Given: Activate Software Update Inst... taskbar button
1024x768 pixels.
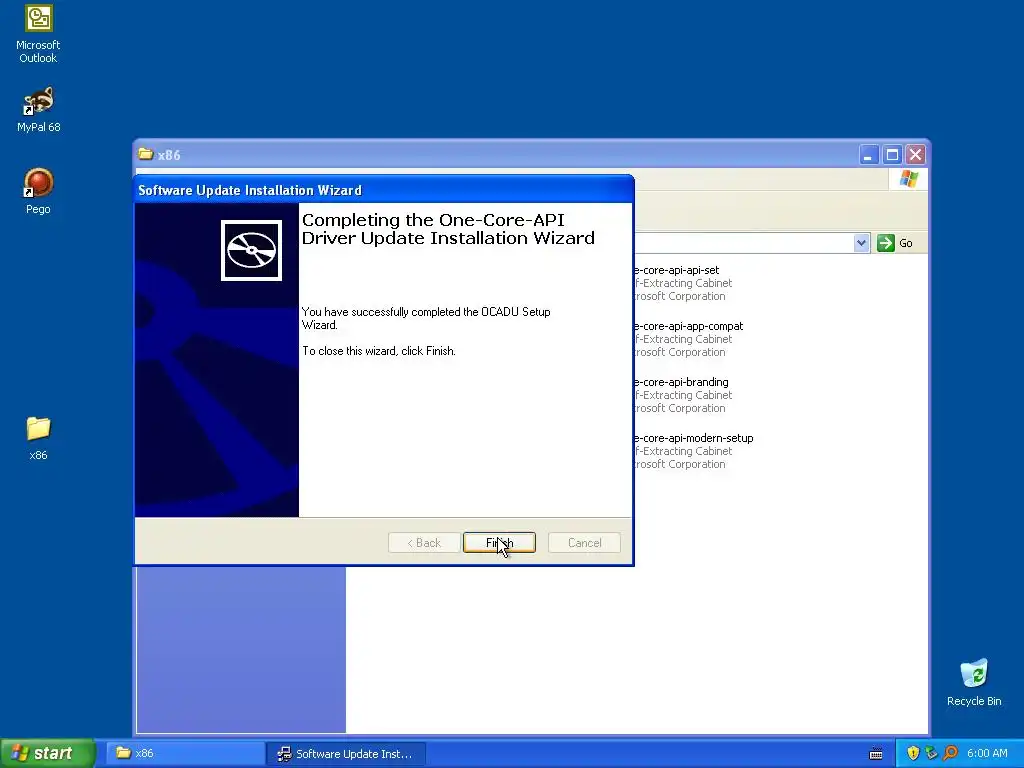Looking at the screenshot, I should coord(346,753).
